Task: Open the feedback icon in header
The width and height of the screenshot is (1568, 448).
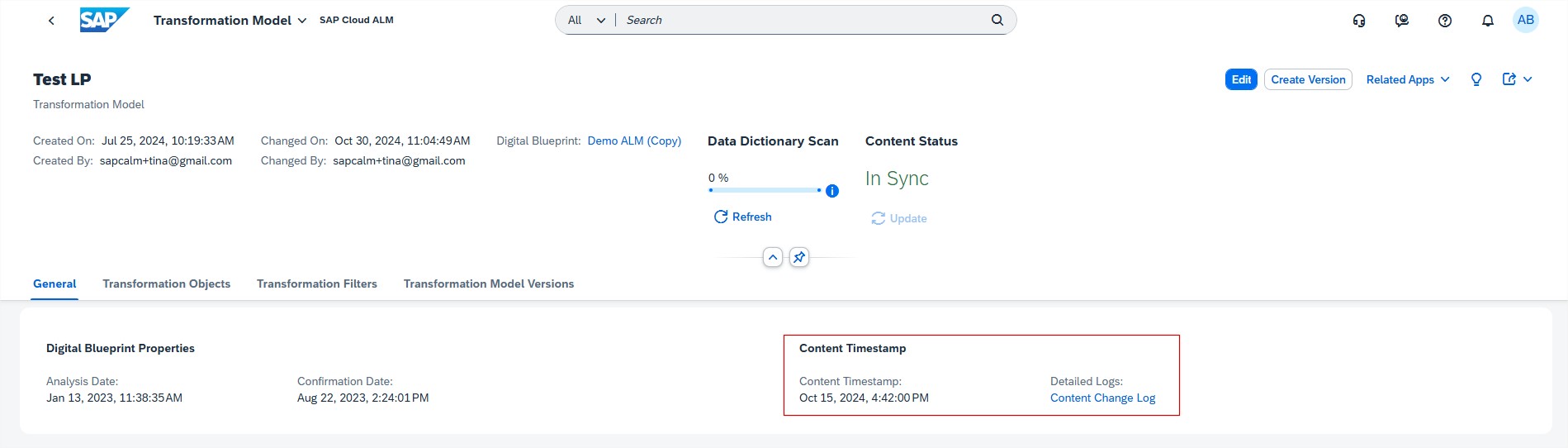Action: [1402, 21]
